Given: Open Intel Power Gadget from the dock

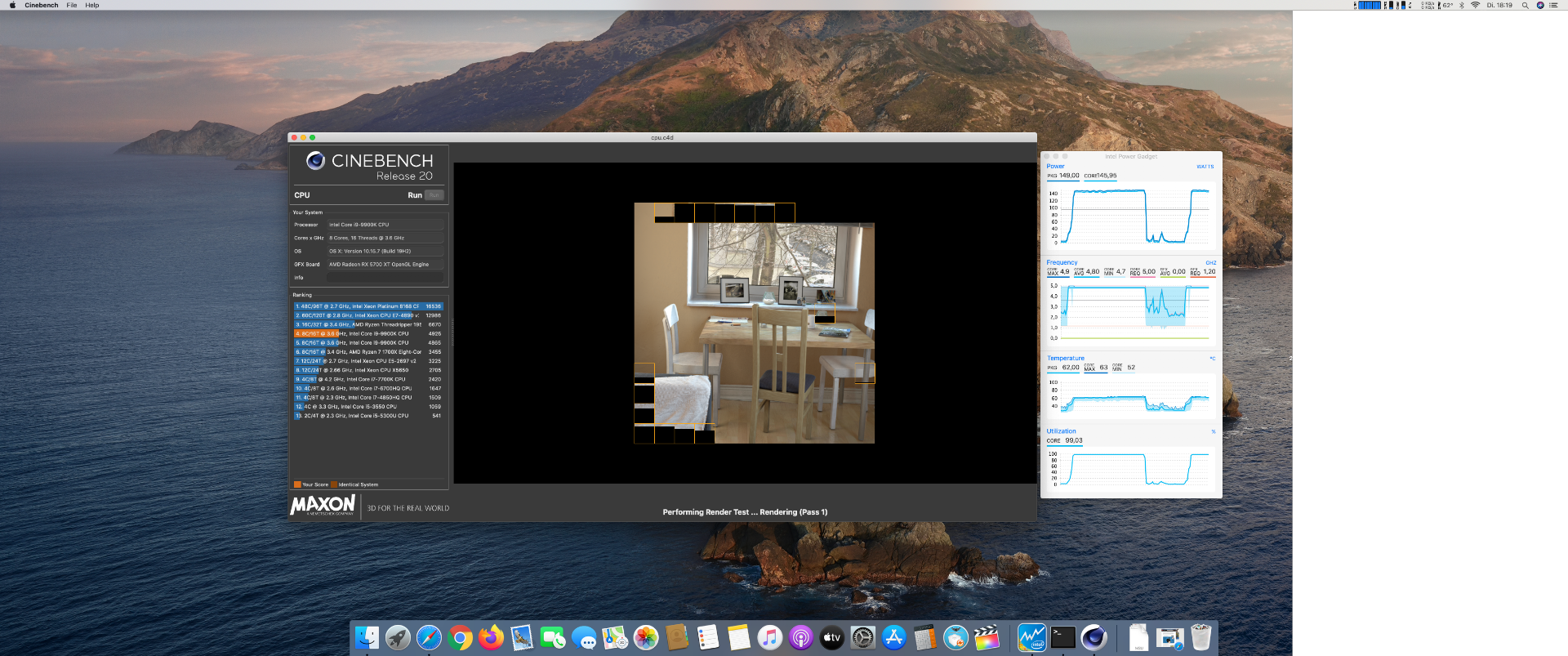Looking at the screenshot, I should (1032, 637).
